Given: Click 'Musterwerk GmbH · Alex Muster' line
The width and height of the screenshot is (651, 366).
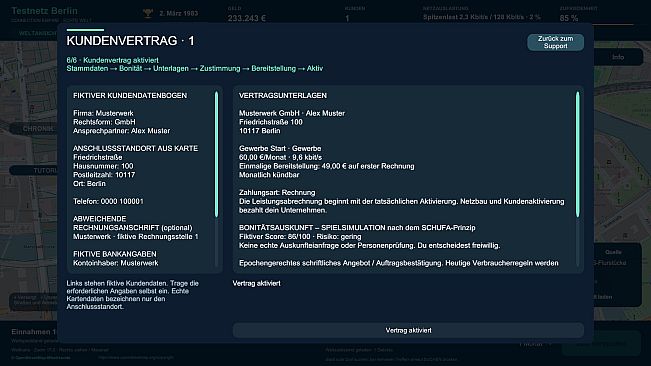Looking at the screenshot, I should point(292,113).
